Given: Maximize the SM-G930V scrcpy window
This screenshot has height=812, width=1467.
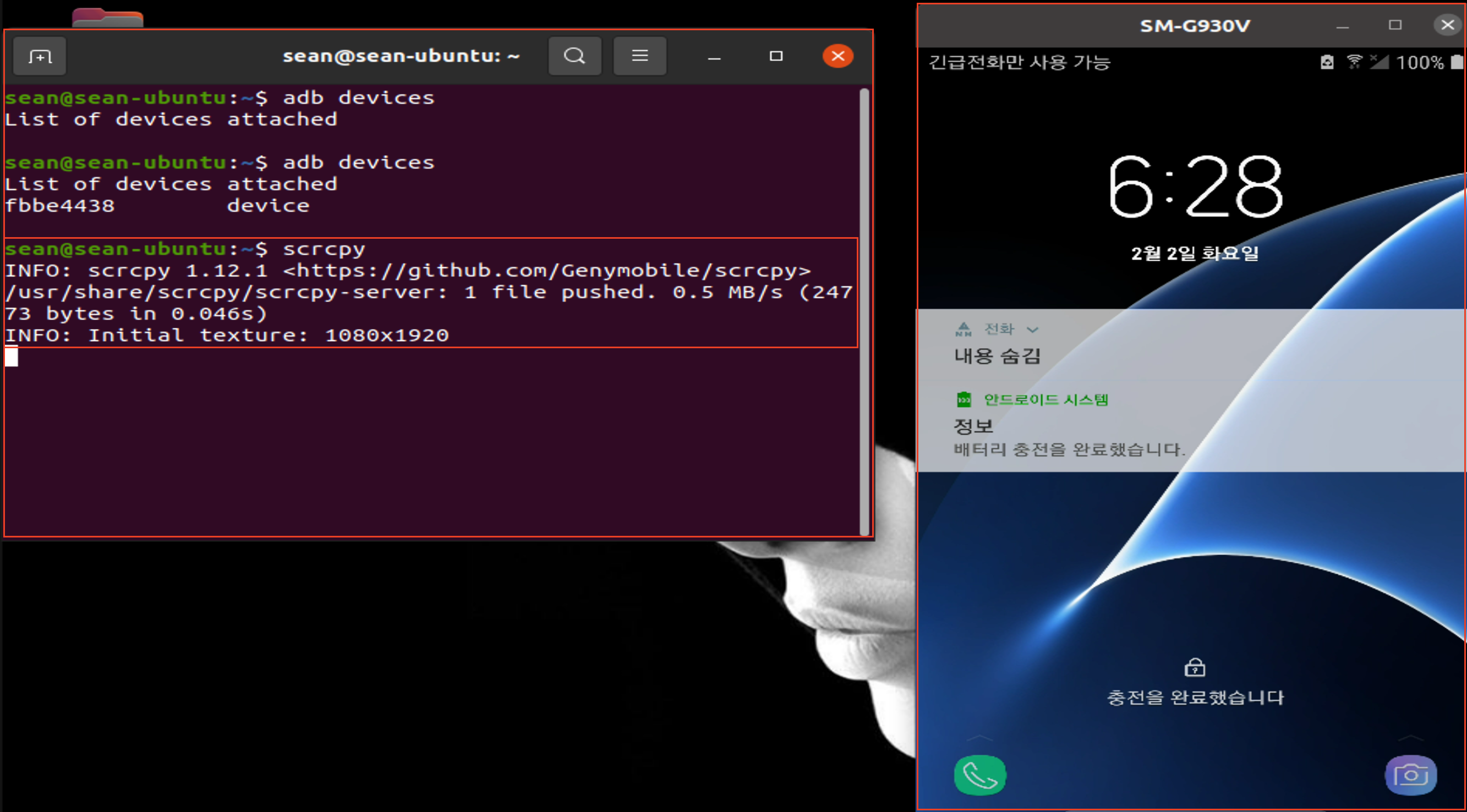Looking at the screenshot, I should coord(1395,25).
